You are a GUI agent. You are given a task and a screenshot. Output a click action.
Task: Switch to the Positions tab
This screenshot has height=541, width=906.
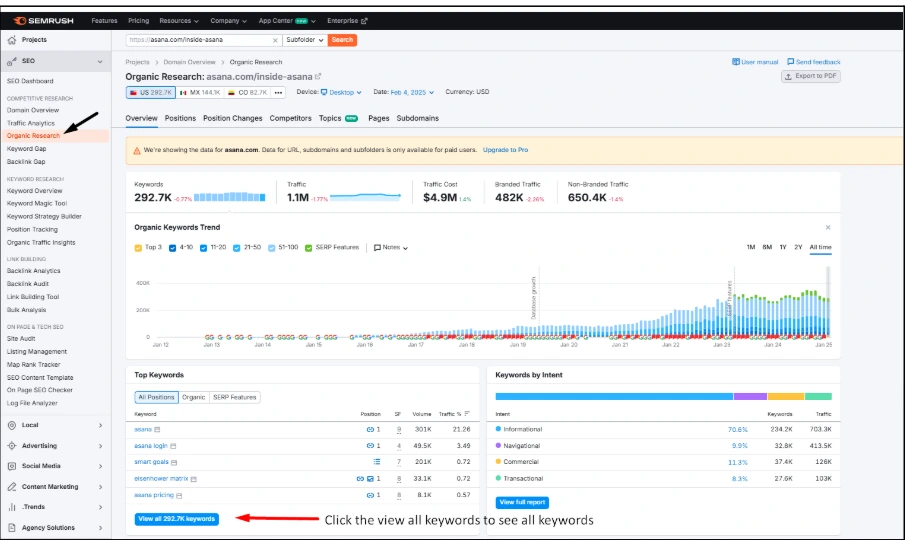click(x=180, y=118)
